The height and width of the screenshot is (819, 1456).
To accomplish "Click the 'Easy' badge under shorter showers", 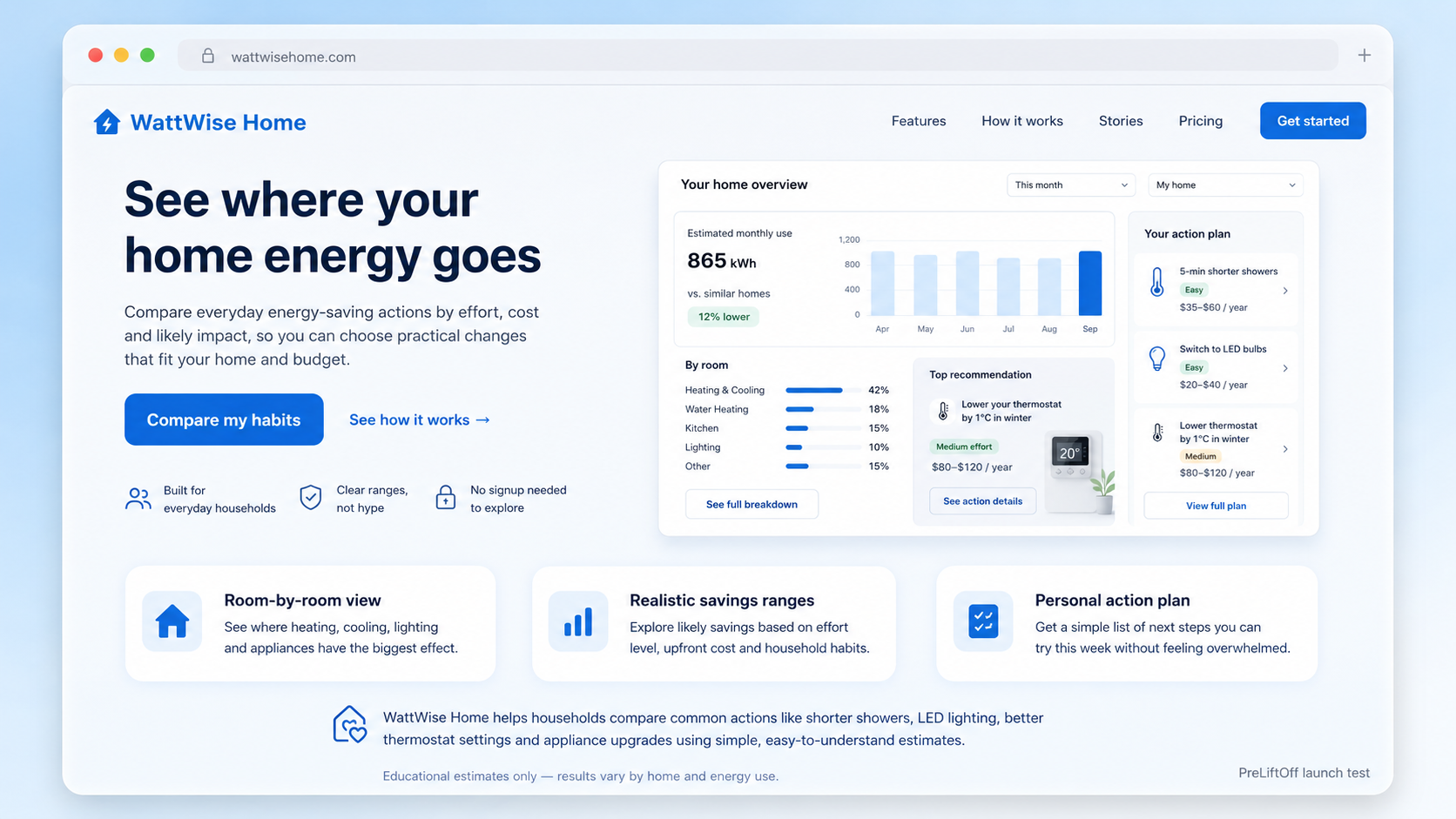I will point(1194,290).
